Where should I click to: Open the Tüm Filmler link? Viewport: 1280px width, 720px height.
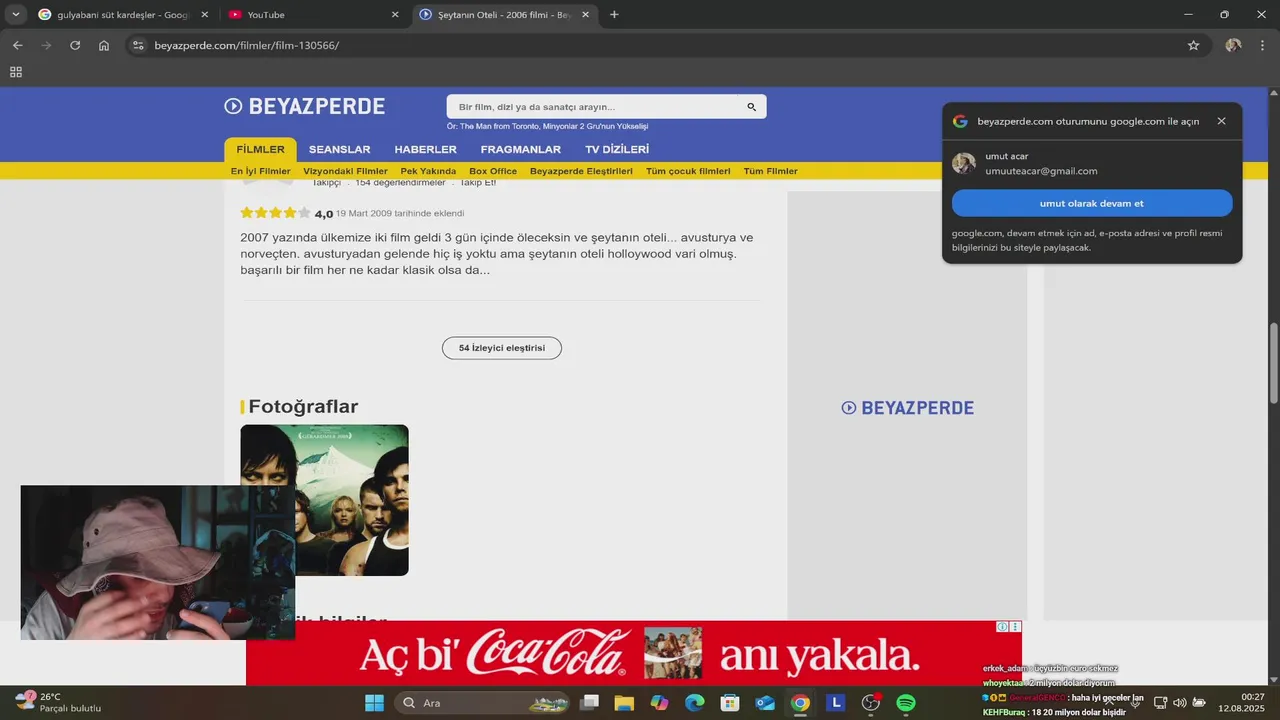pos(770,171)
